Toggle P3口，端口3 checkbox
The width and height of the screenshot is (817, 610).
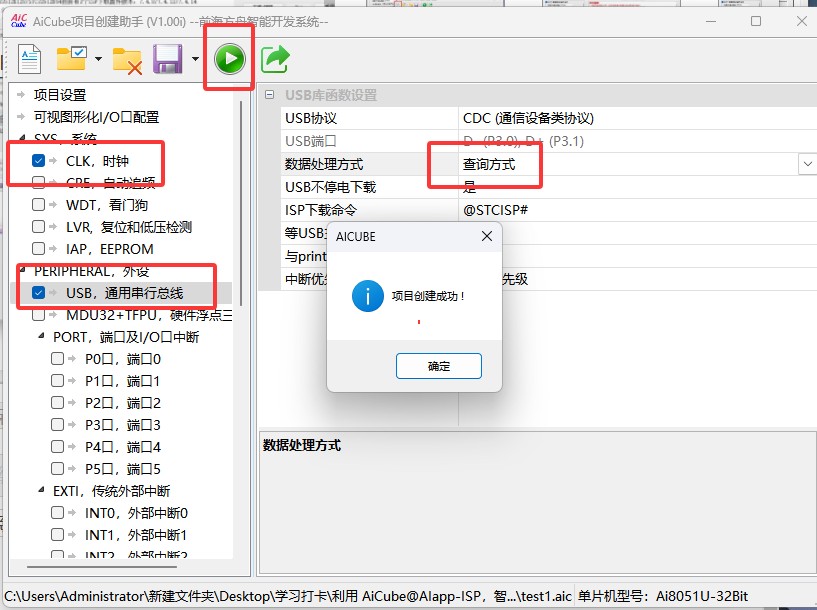57,425
